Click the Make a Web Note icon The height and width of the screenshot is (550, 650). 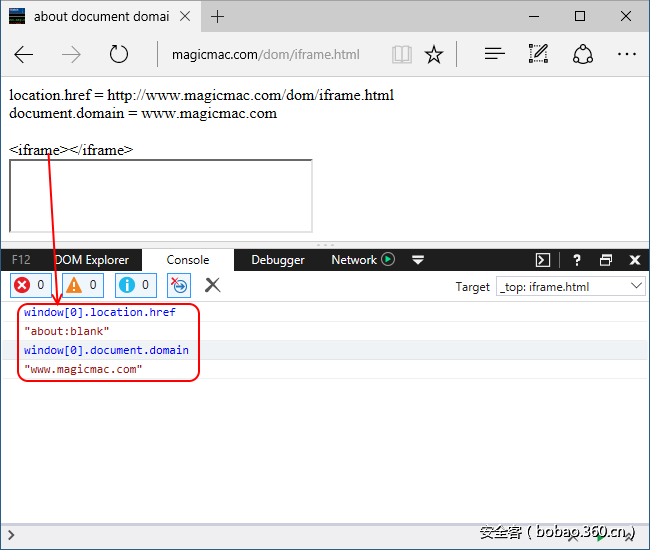539,55
